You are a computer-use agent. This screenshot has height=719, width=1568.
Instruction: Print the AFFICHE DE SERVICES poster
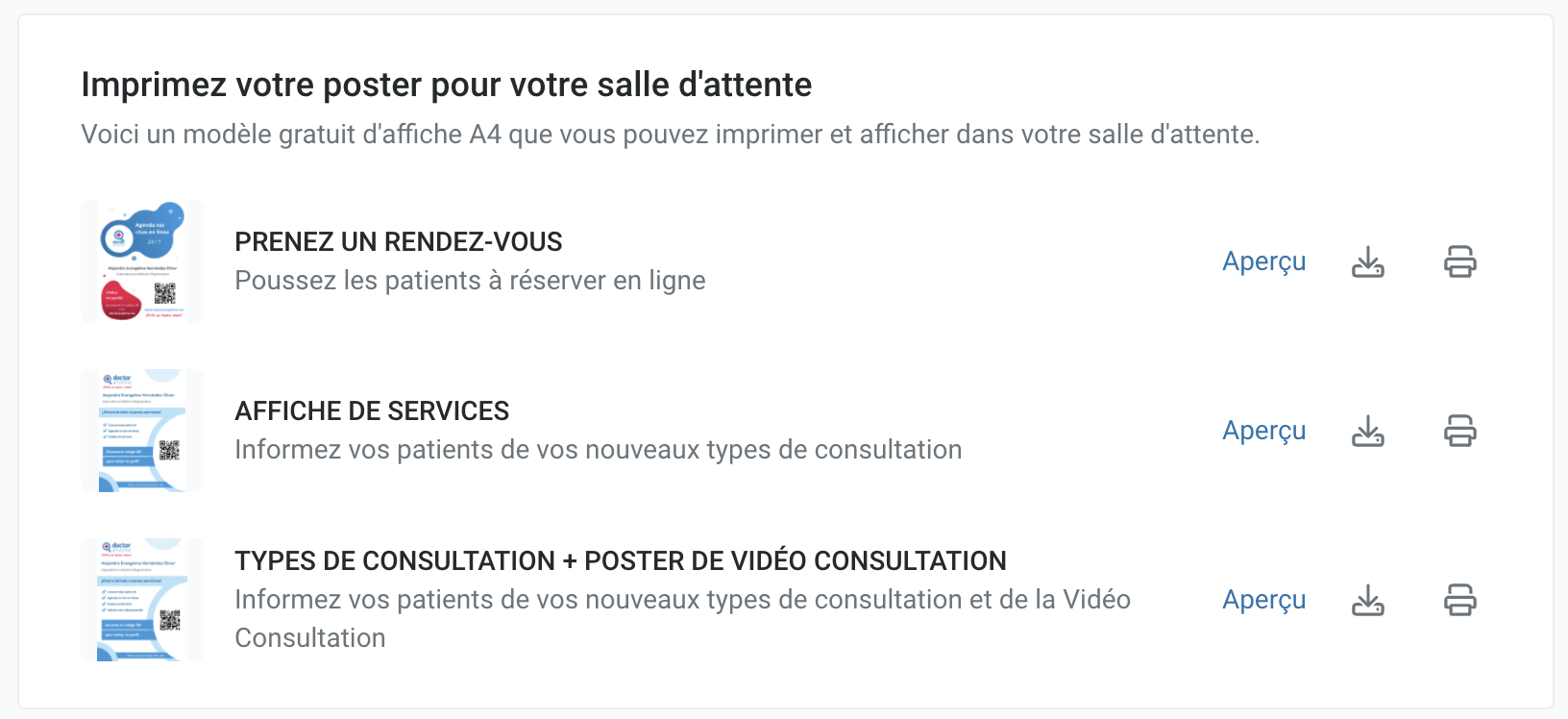(1460, 431)
